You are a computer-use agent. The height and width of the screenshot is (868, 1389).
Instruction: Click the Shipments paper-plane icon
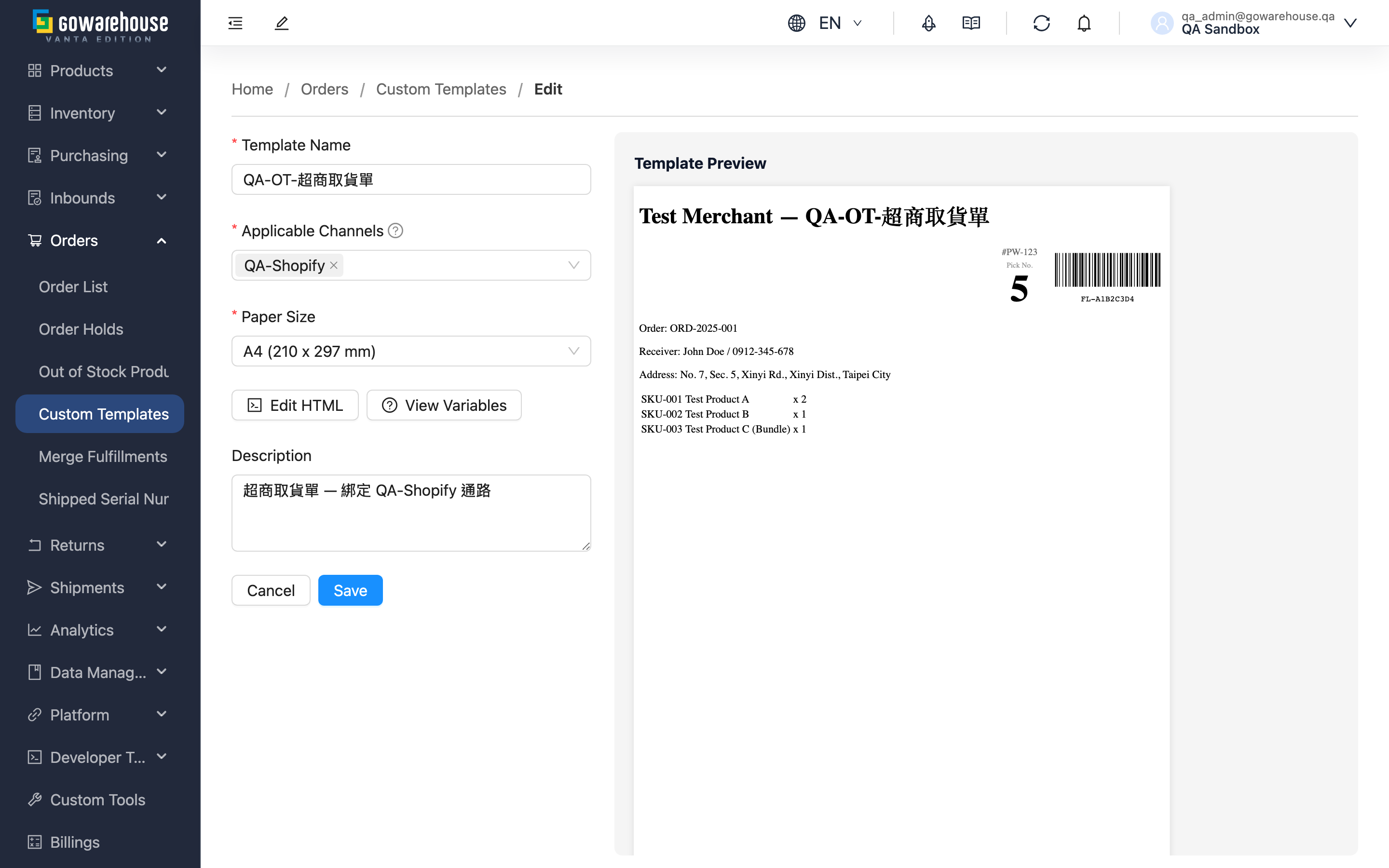34,587
